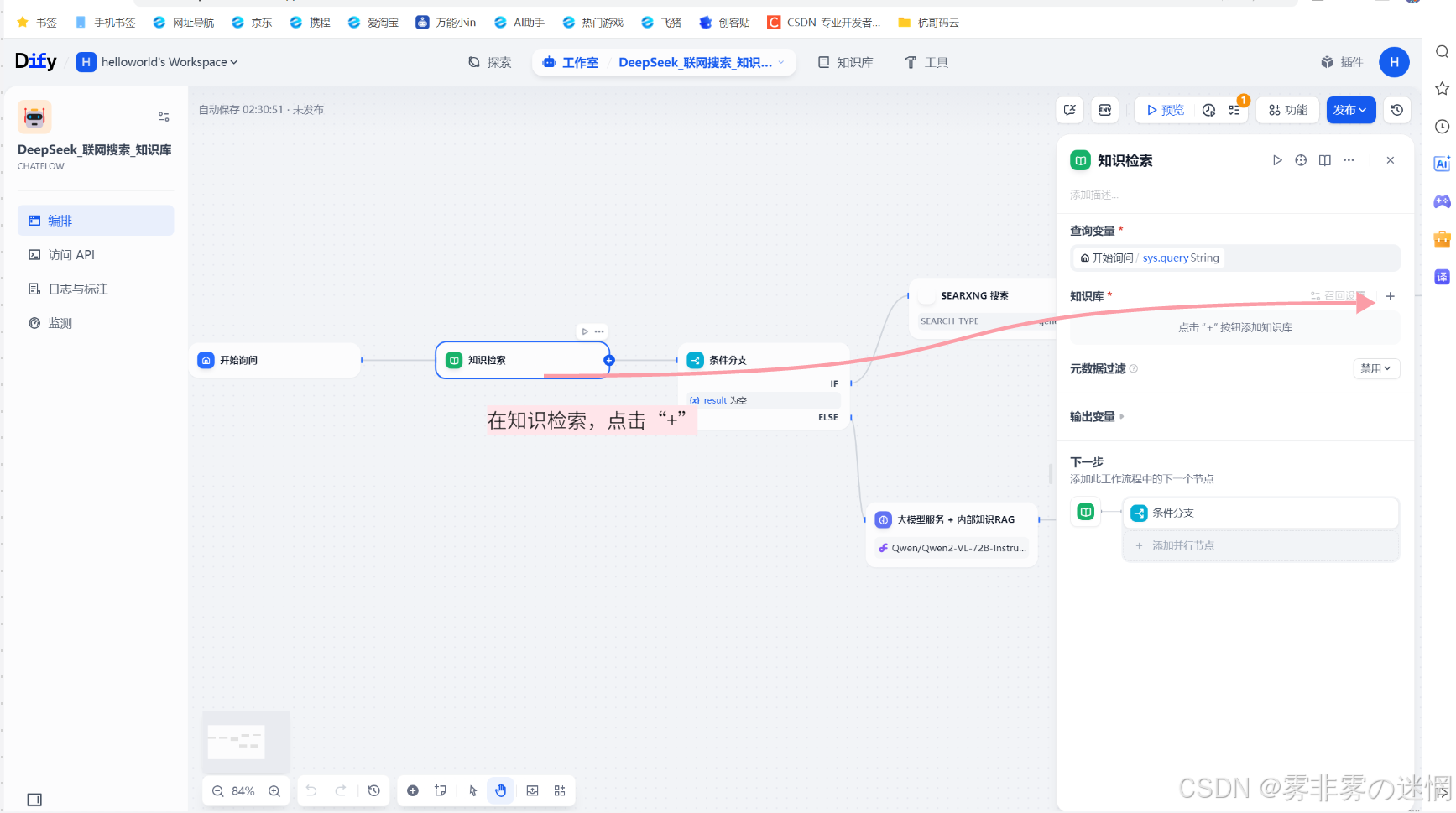This screenshot has height=813, width=1456.
Task: Organize nodes layout icon
Action: pos(560,790)
